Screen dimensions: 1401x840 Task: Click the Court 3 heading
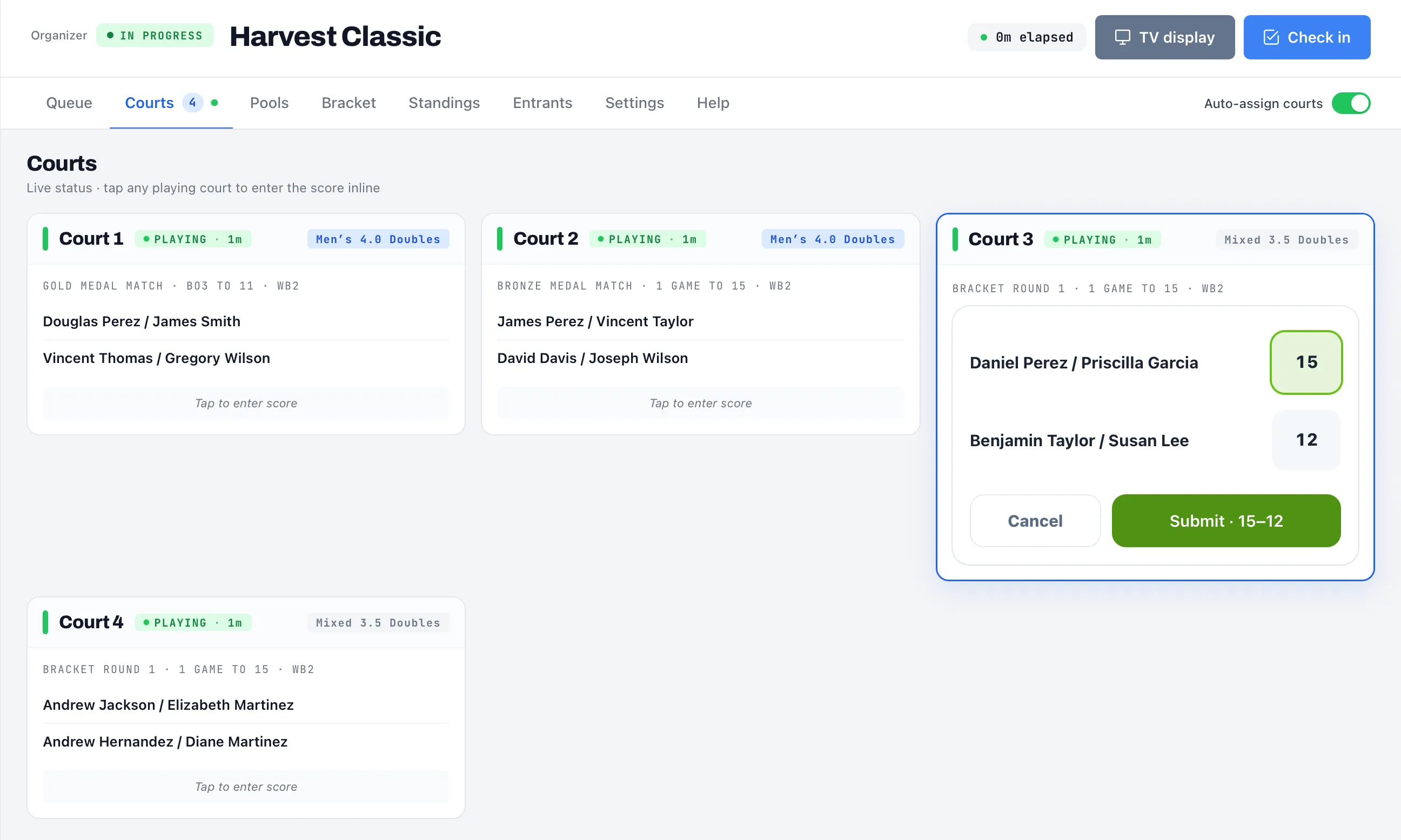[1000, 239]
